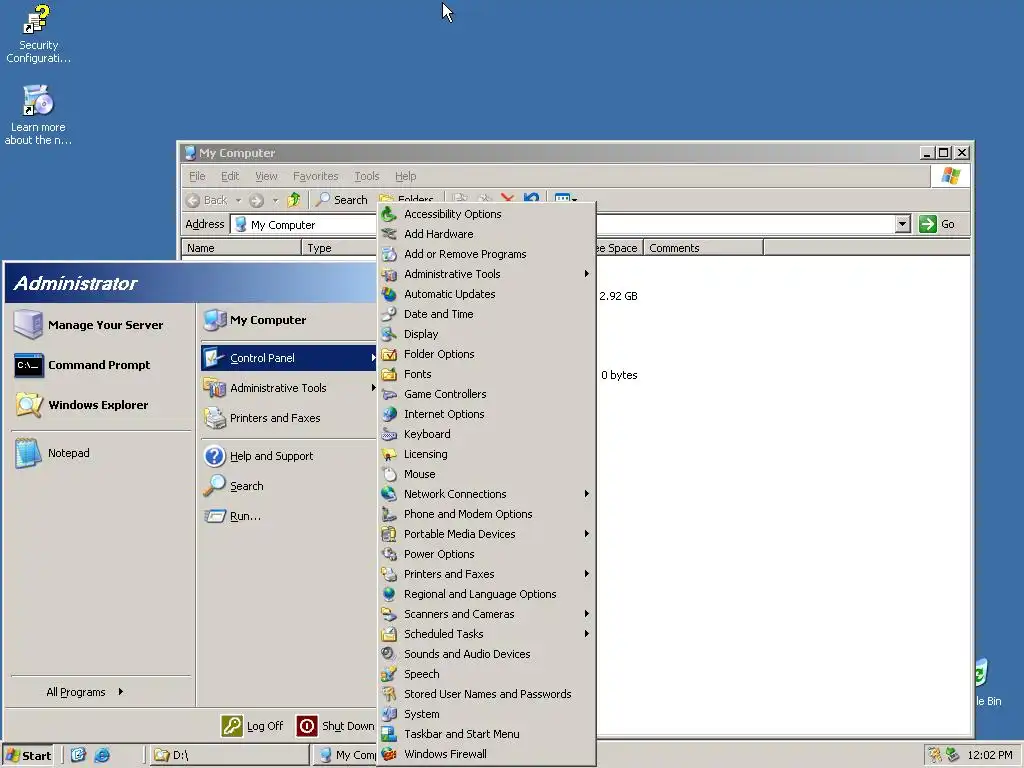Click the Power Options icon
1024x768 pixels.
coord(389,554)
